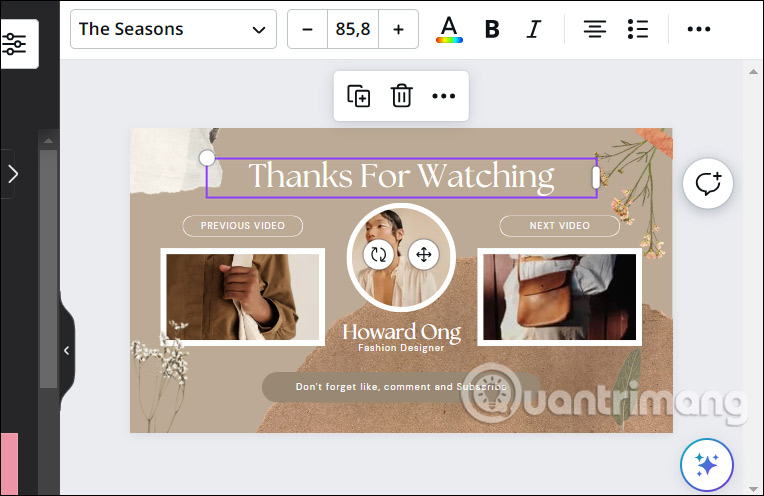
Task: Duplicate the selected element
Action: (359, 95)
